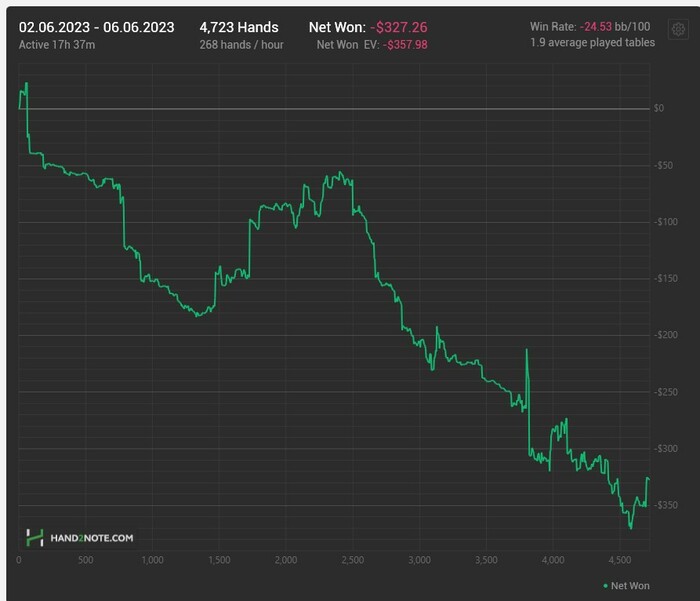The width and height of the screenshot is (700, 601).
Task: Click the 1,500 hands axis label
Action: pos(219,560)
